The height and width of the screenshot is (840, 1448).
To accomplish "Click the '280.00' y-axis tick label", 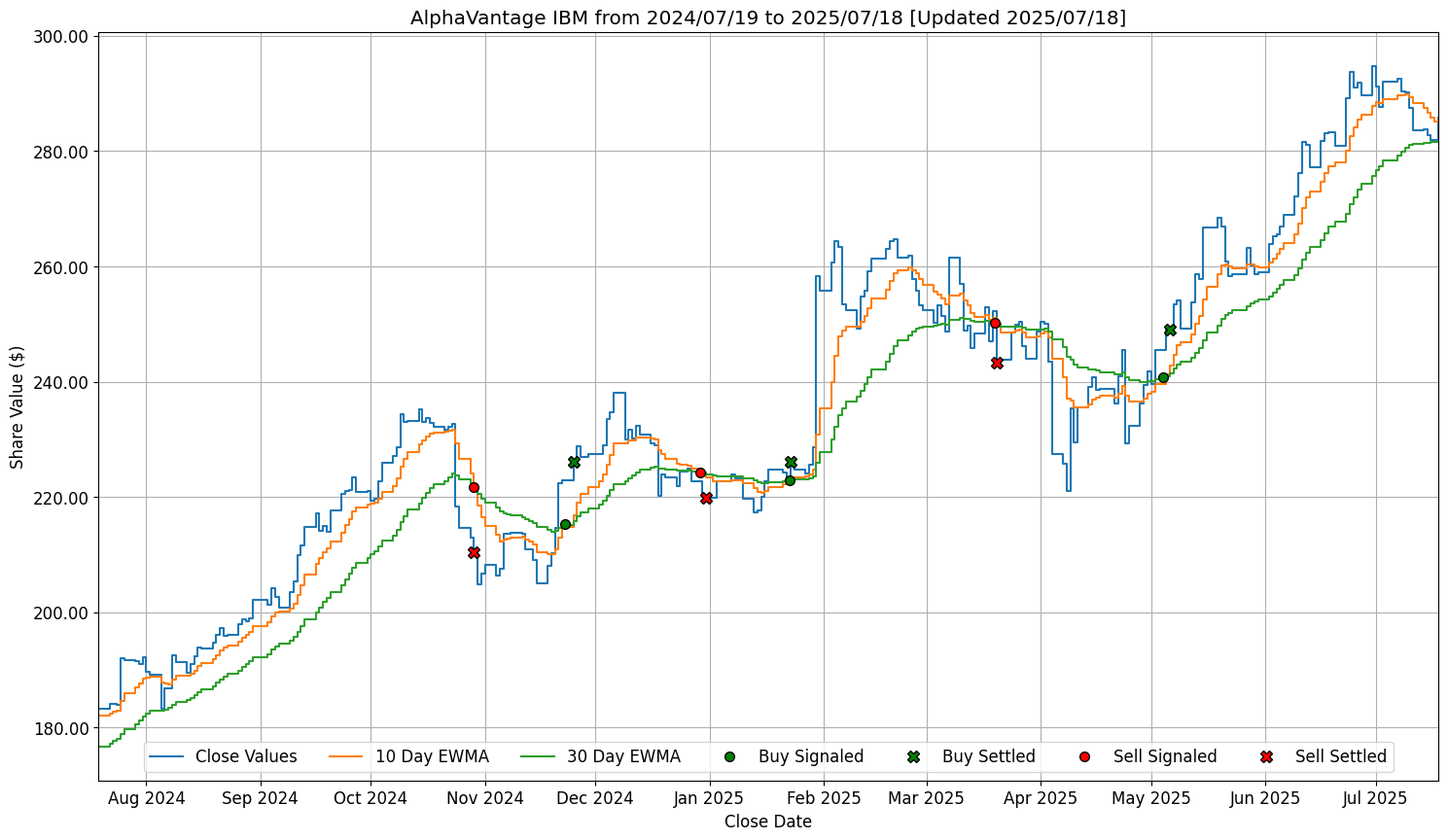I will [62, 153].
